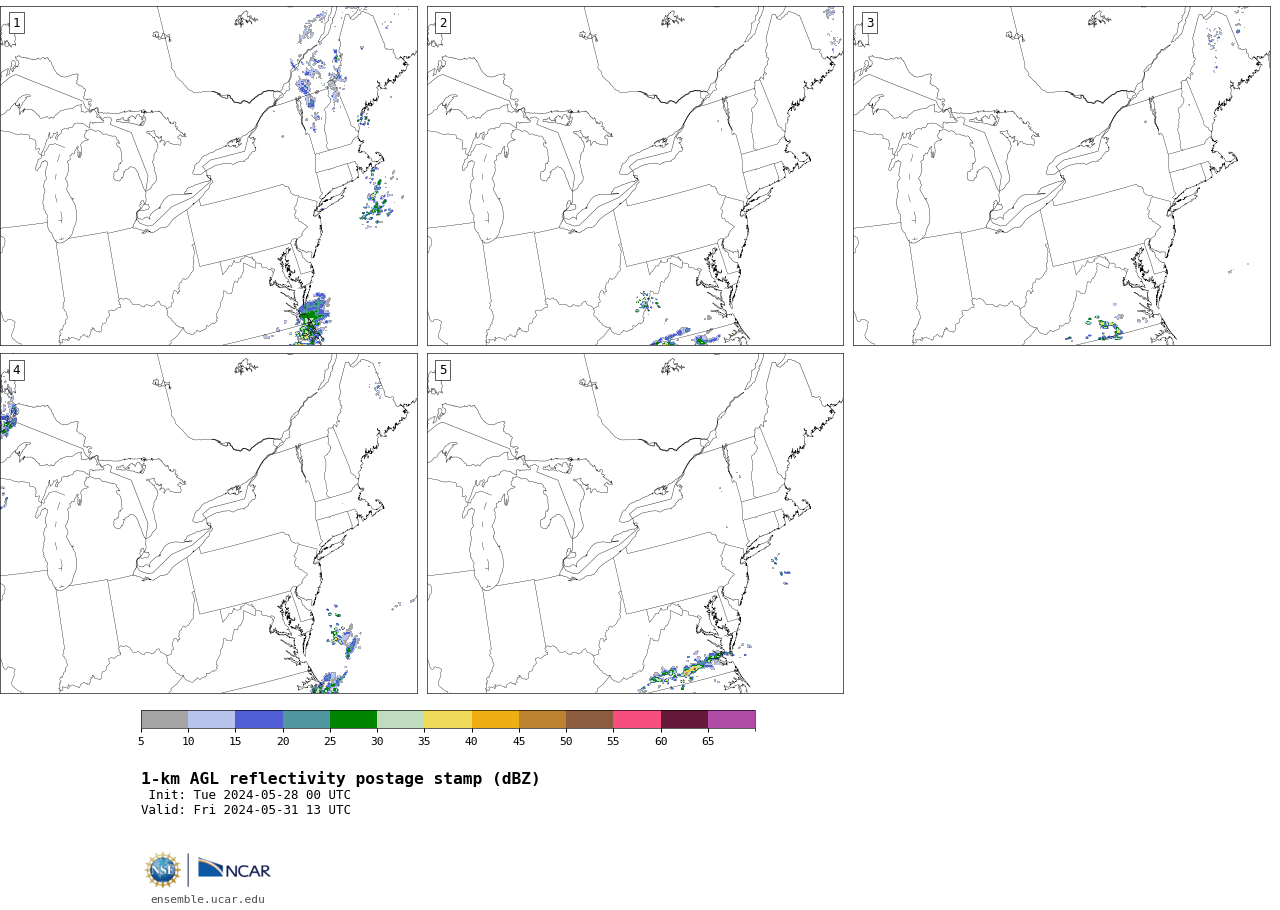Open ensemble member 2 map thumbnail
Viewport: 1280px width, 910px height.
pos(635,176)
